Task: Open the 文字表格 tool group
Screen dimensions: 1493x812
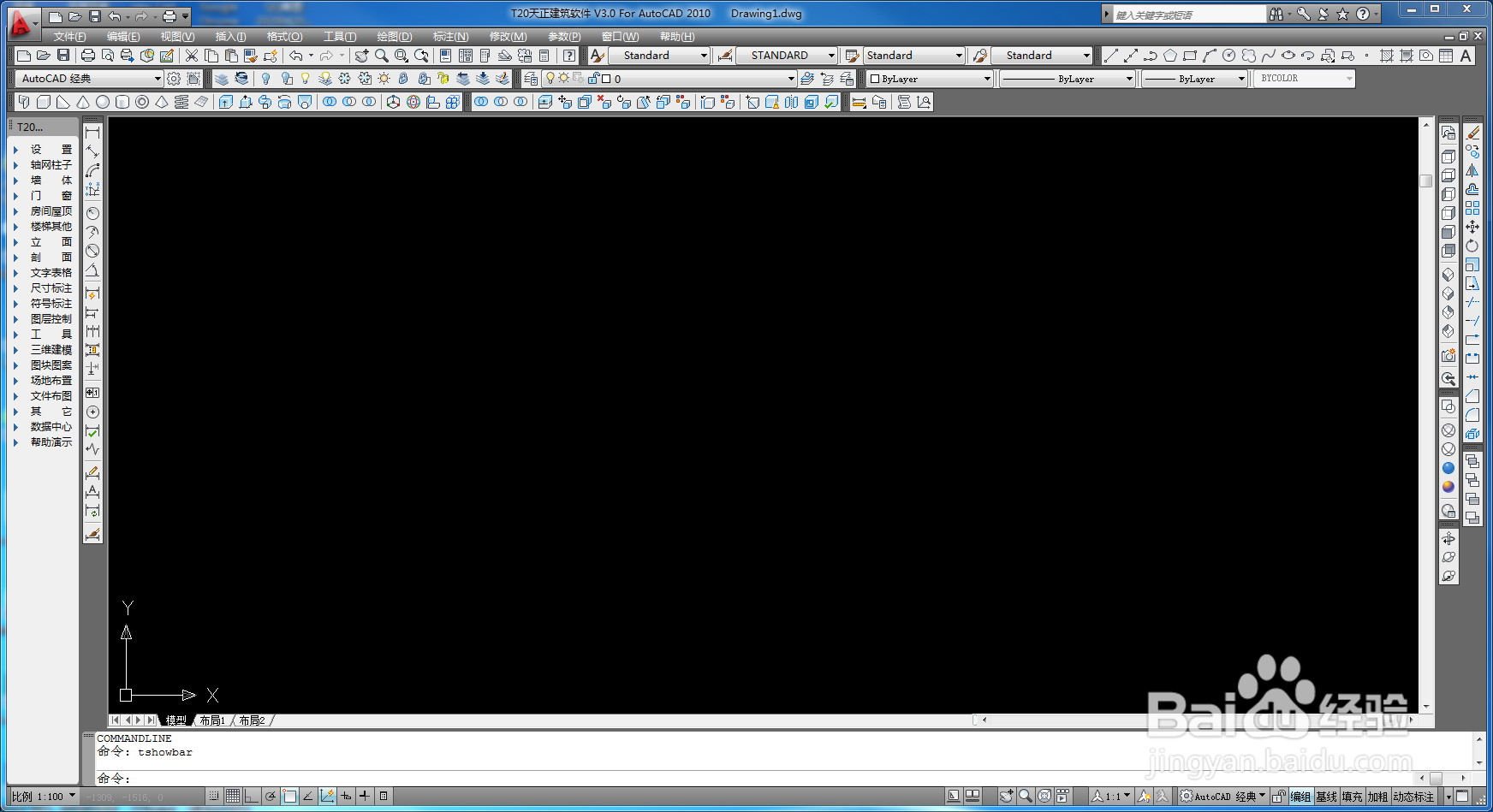Action: coord(51,273)
